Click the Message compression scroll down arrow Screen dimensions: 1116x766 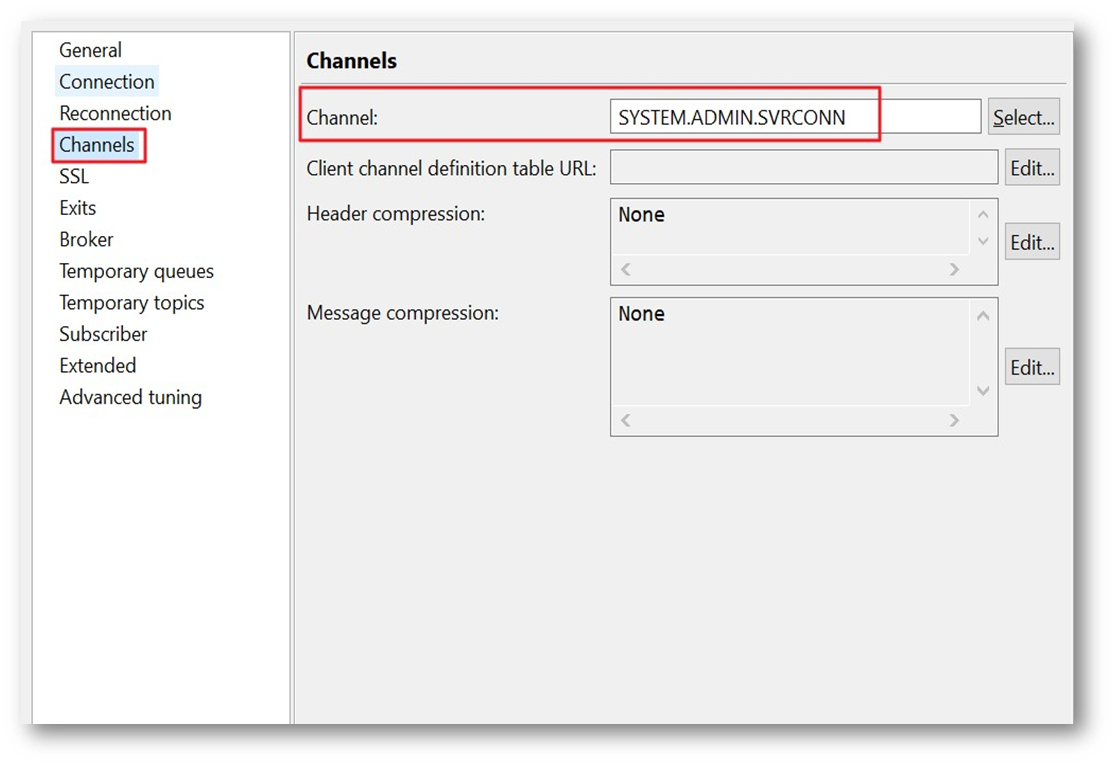pos(983,391)
